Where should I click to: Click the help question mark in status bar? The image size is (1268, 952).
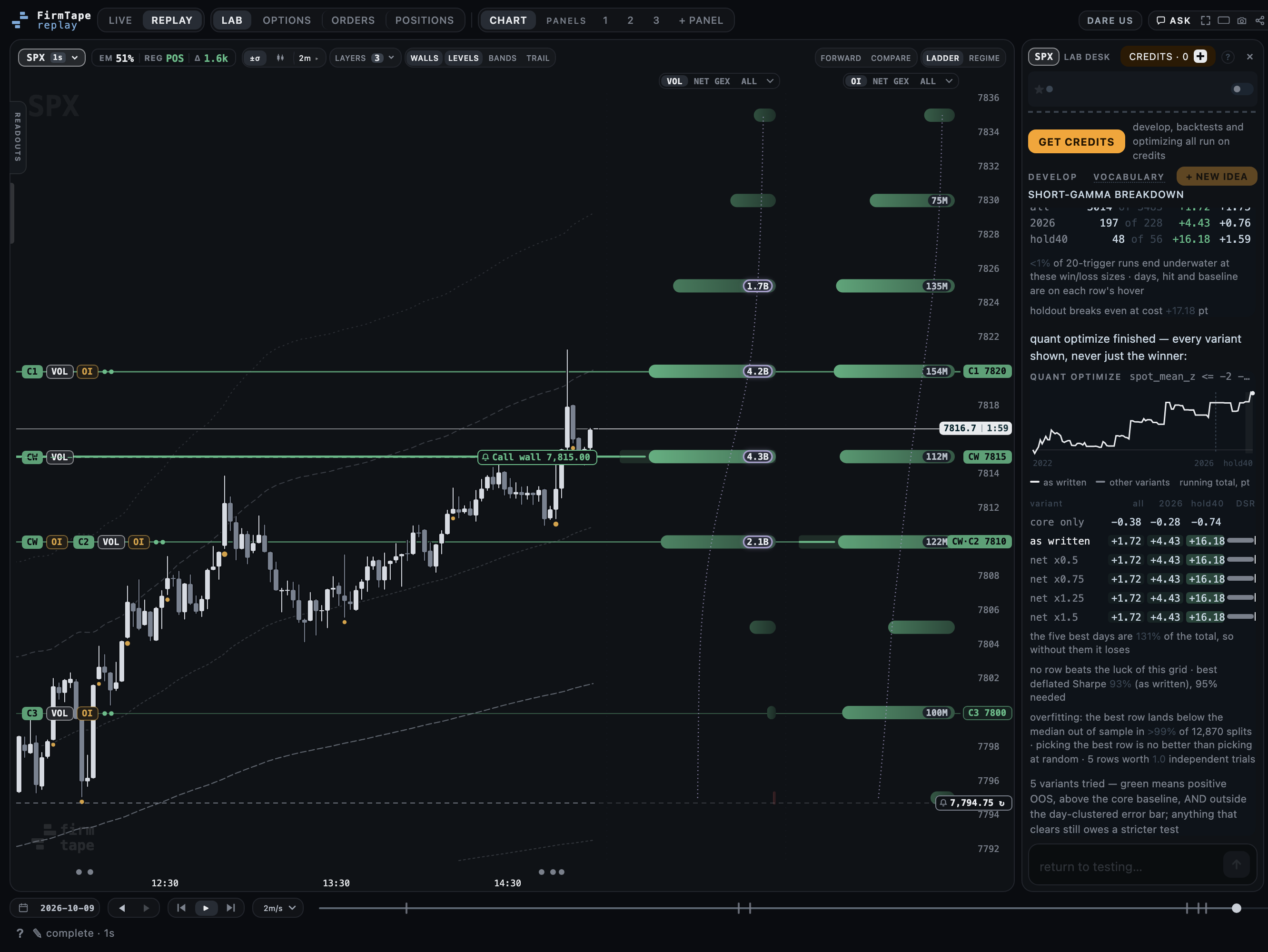20,933
